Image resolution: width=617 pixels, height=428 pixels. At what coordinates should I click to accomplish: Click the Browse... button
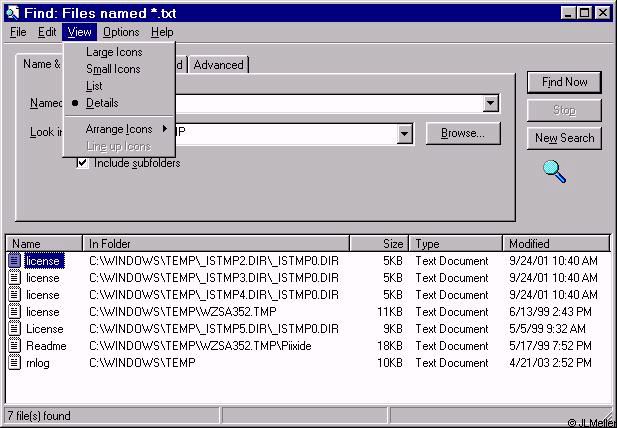462,133
